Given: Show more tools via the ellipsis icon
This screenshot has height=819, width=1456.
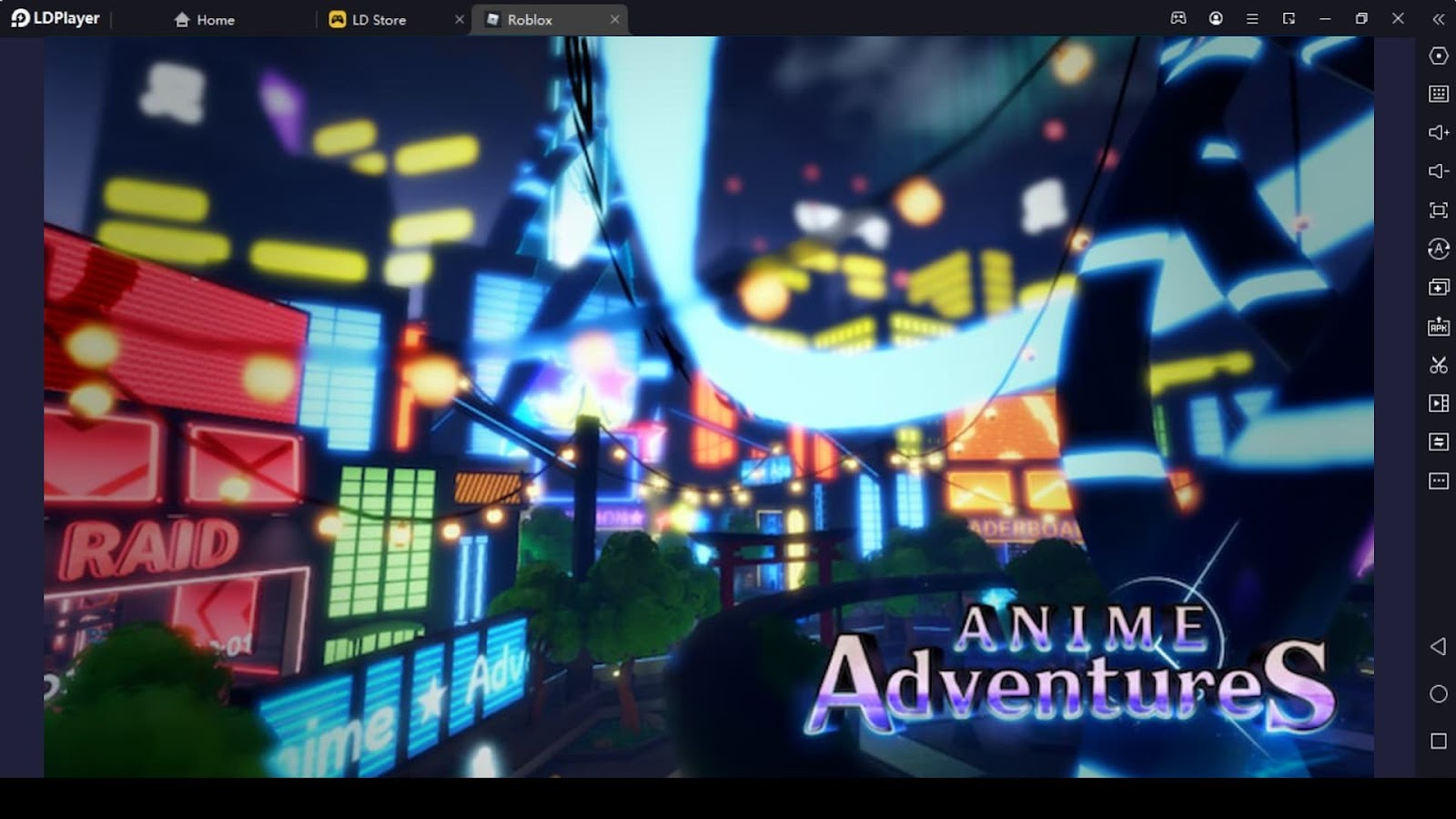Looking at the screenshot, I should (1438, 480).
